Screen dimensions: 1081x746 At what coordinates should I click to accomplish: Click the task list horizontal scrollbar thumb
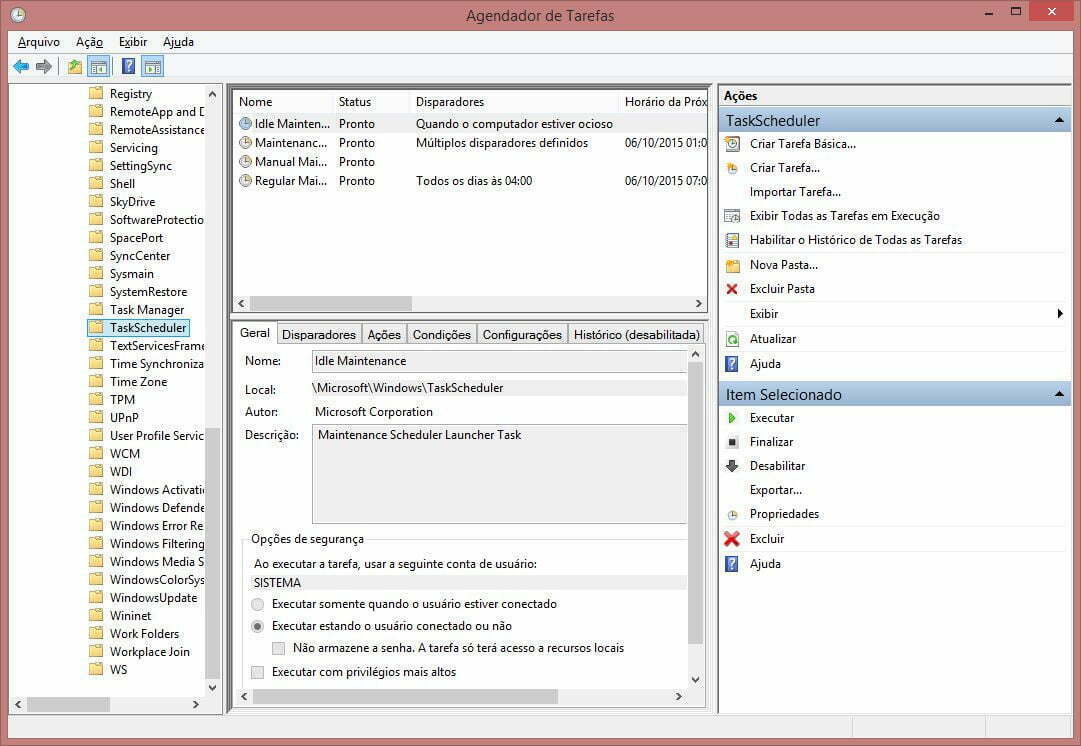click(331, 303)
